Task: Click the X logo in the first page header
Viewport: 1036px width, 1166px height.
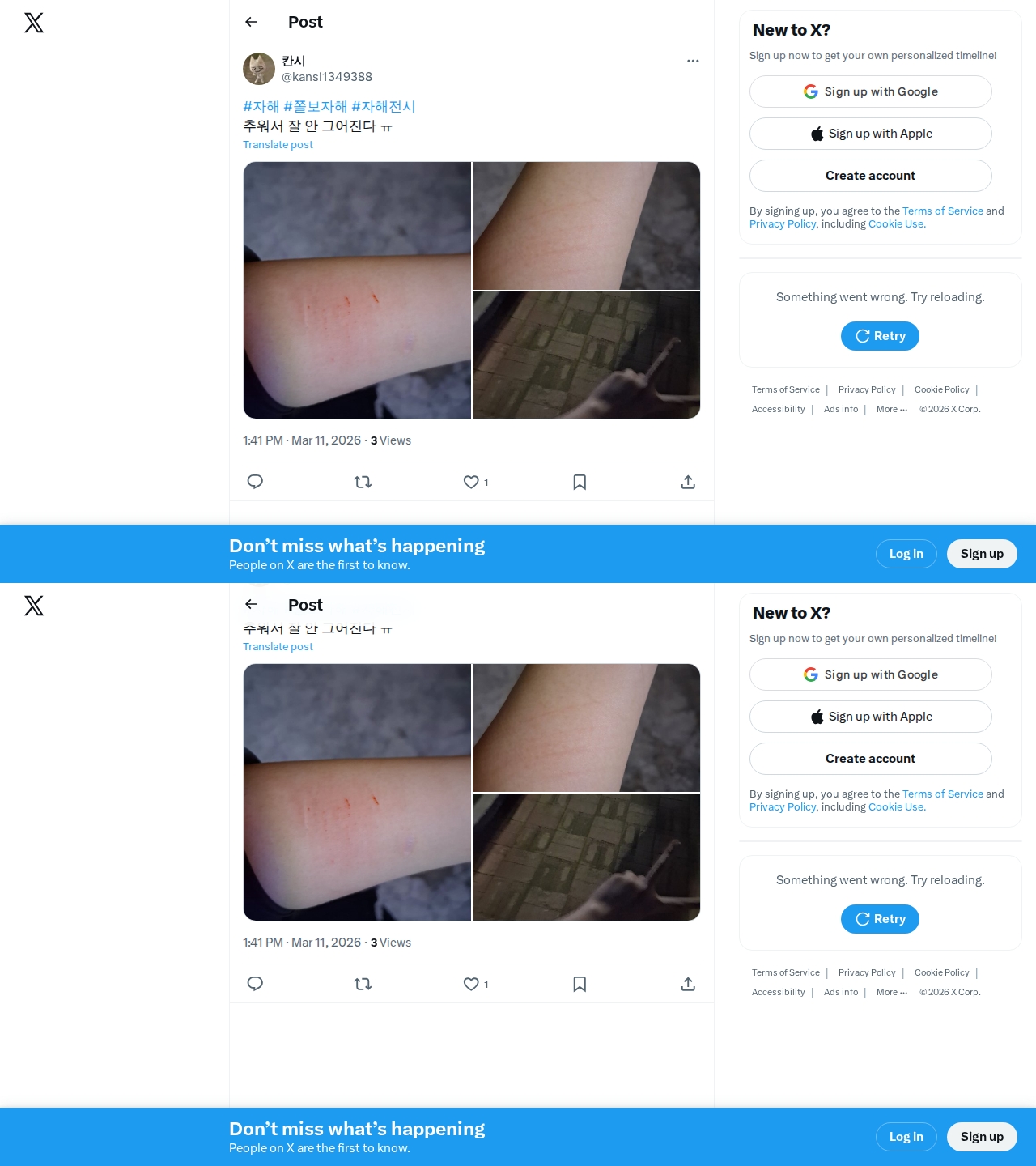Action: point(34,23)
